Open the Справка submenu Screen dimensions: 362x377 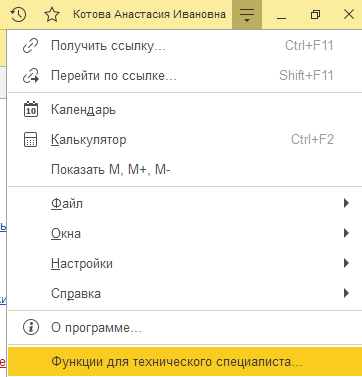tap(185, 293)
